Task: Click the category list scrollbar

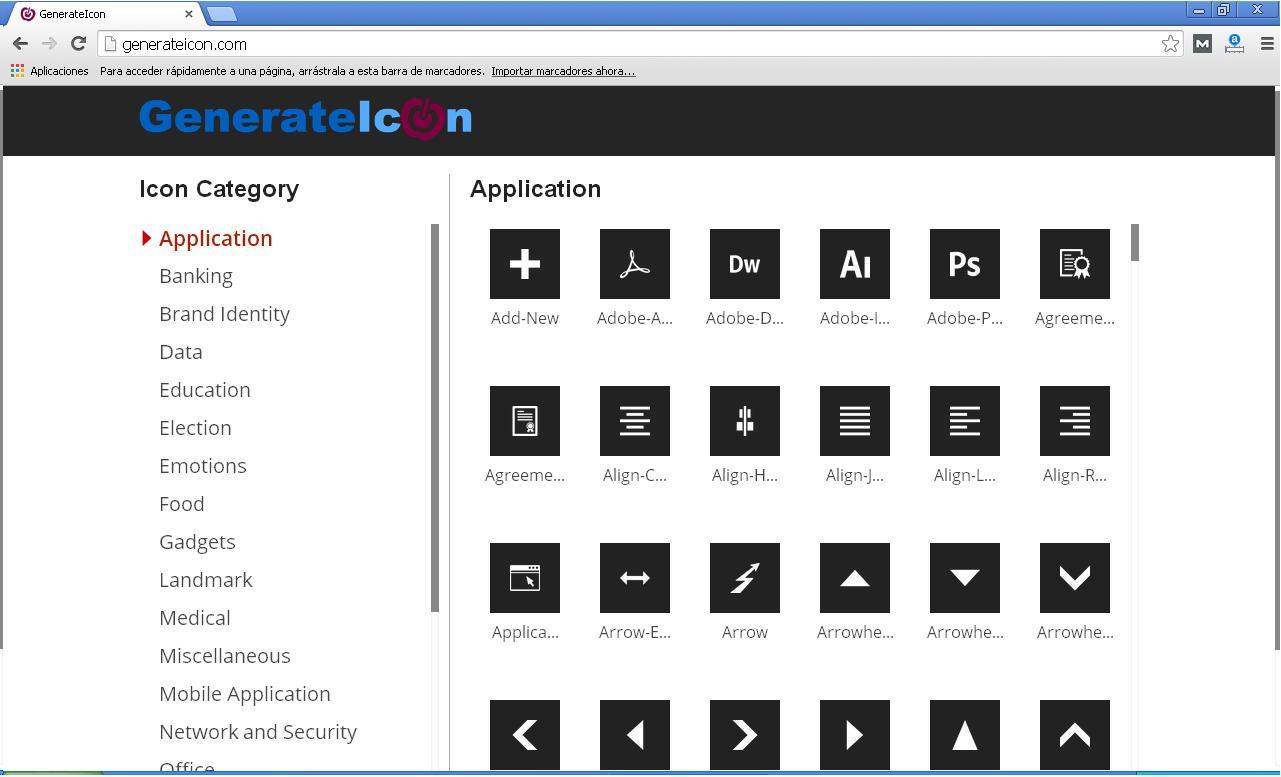Action: [x=435, y=418]
